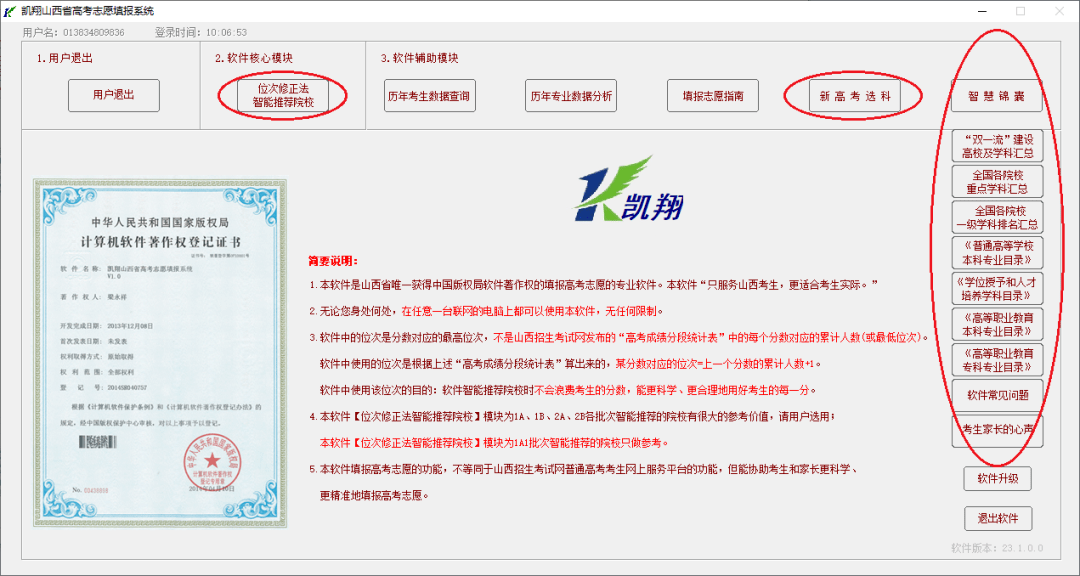Open 《学位授予和人才培养学科目录》
Viewport: 1080px width, 576px height.
coord(997,289)
